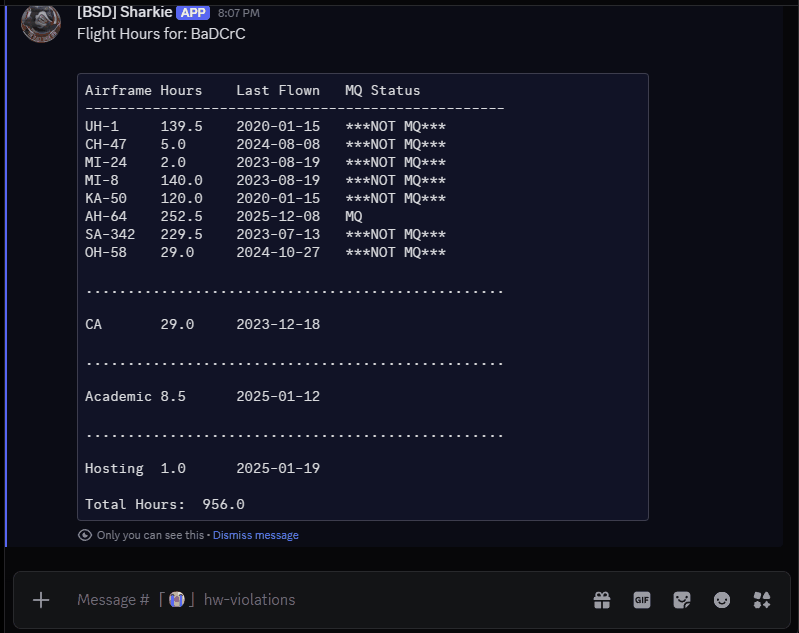Open the emoji picker

722,600
